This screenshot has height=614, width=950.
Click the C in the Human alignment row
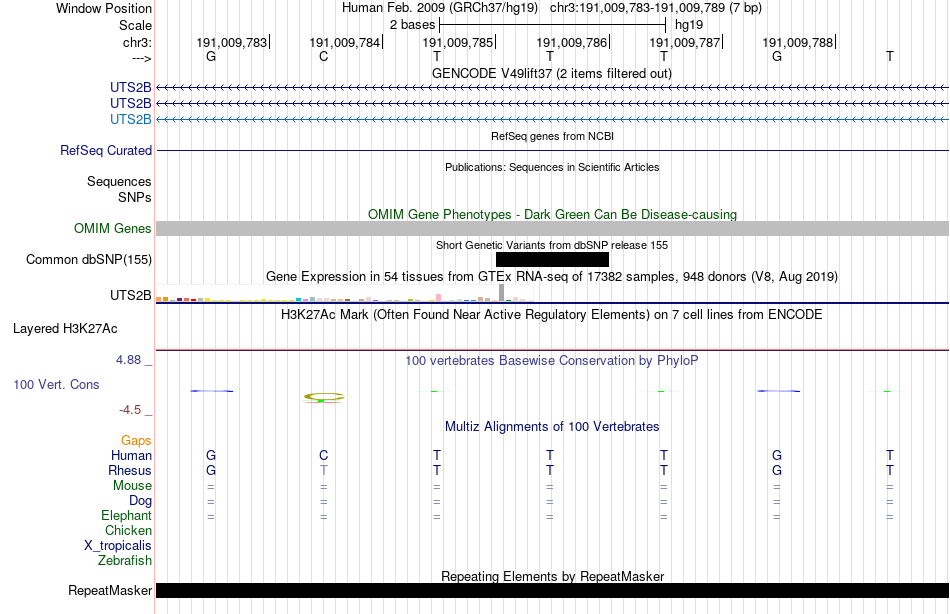[324, 455]
